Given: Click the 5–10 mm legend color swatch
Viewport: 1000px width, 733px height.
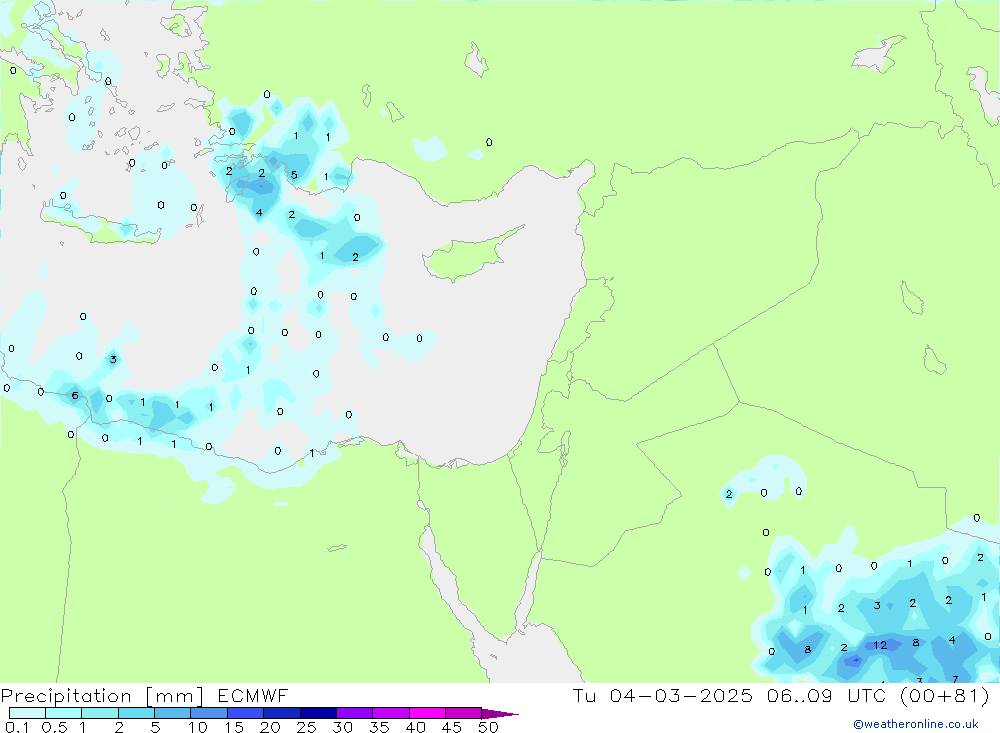Looking at the screenshot, I should (x=173, y=713).
